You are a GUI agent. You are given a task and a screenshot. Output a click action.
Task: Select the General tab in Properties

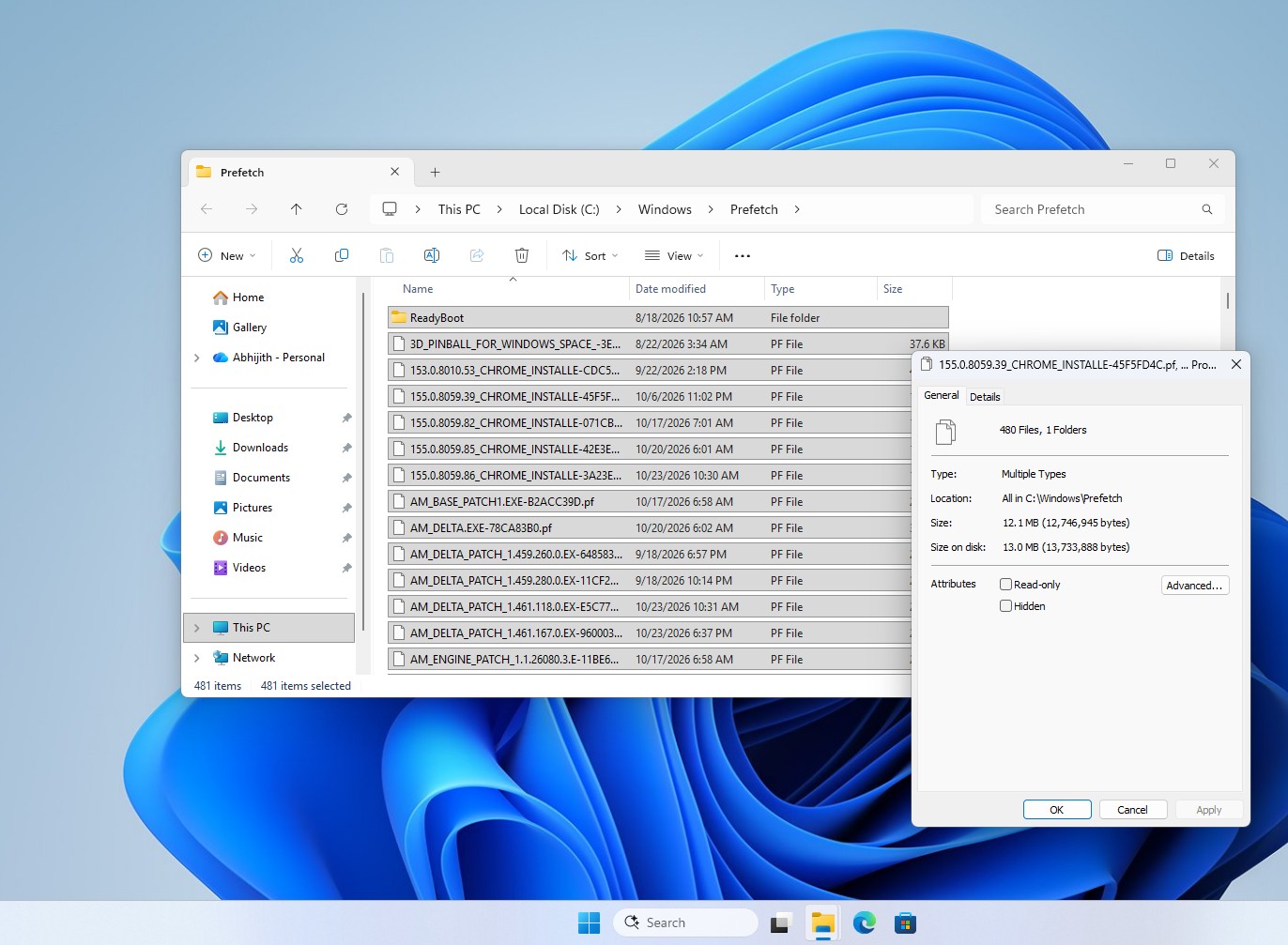coord(942,395)
